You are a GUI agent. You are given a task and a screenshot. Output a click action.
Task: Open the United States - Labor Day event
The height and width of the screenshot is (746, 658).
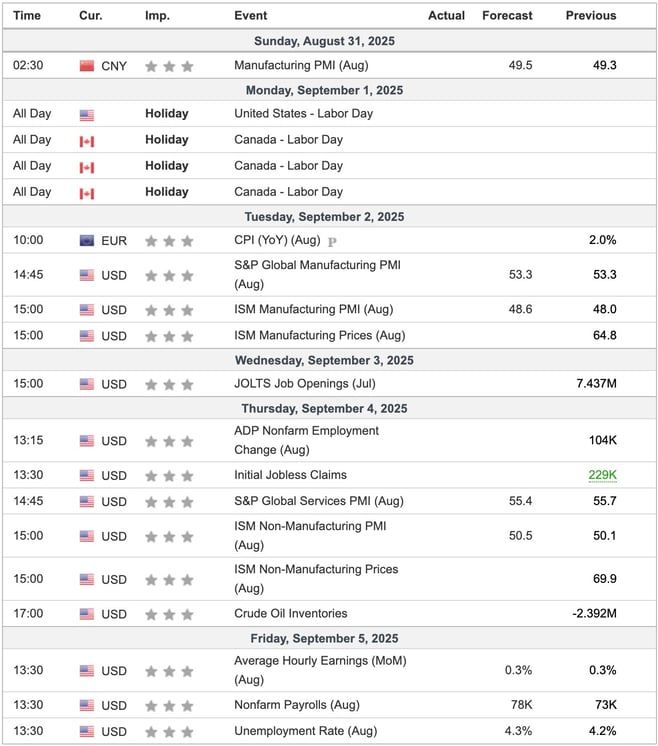coord(304,114)
